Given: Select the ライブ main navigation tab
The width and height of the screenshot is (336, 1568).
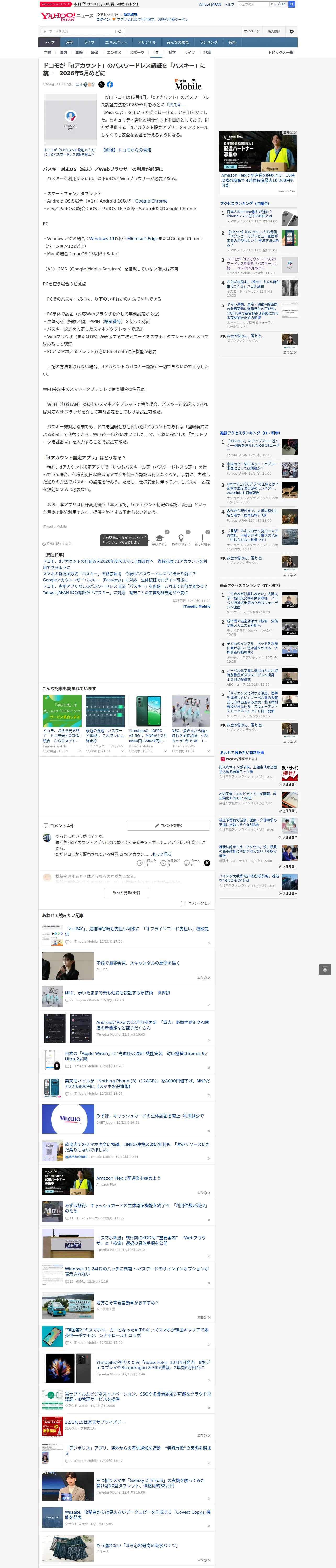Looking at the screenshot, I should point(89,43).
